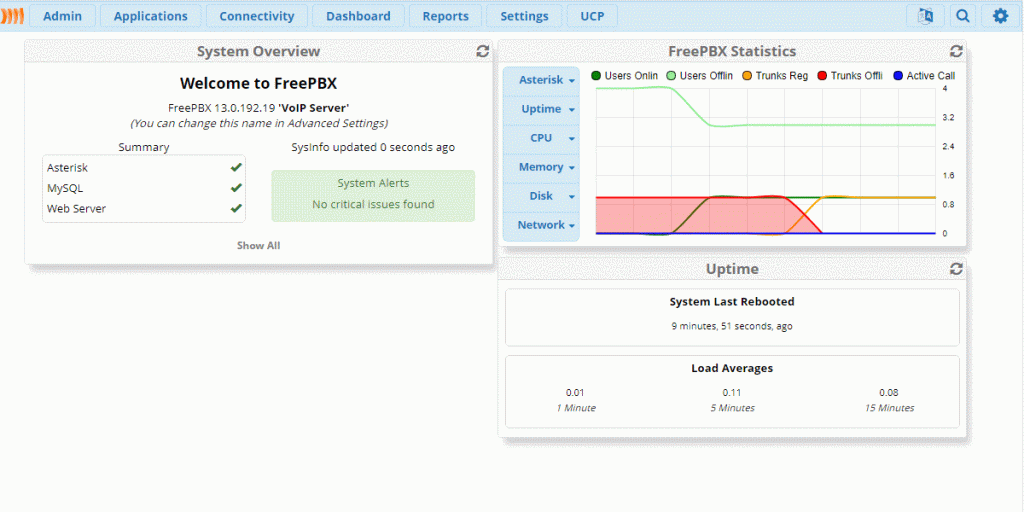Toggle the Users Offline legend series

[x=700, y=76]
